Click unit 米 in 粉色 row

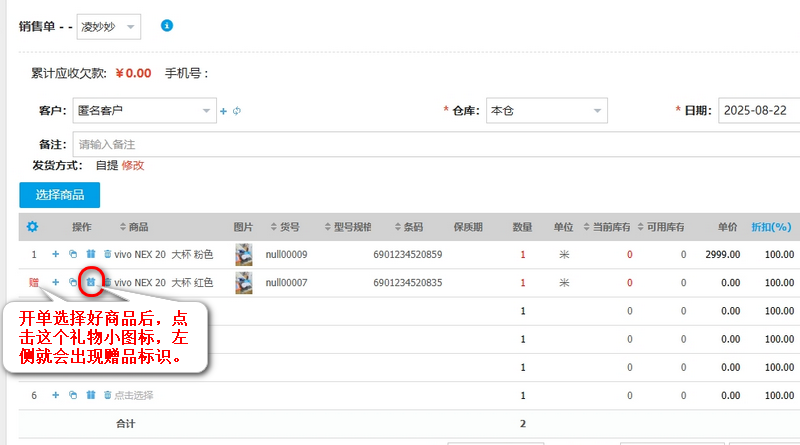pyautogui.click(x=564, y=254)
